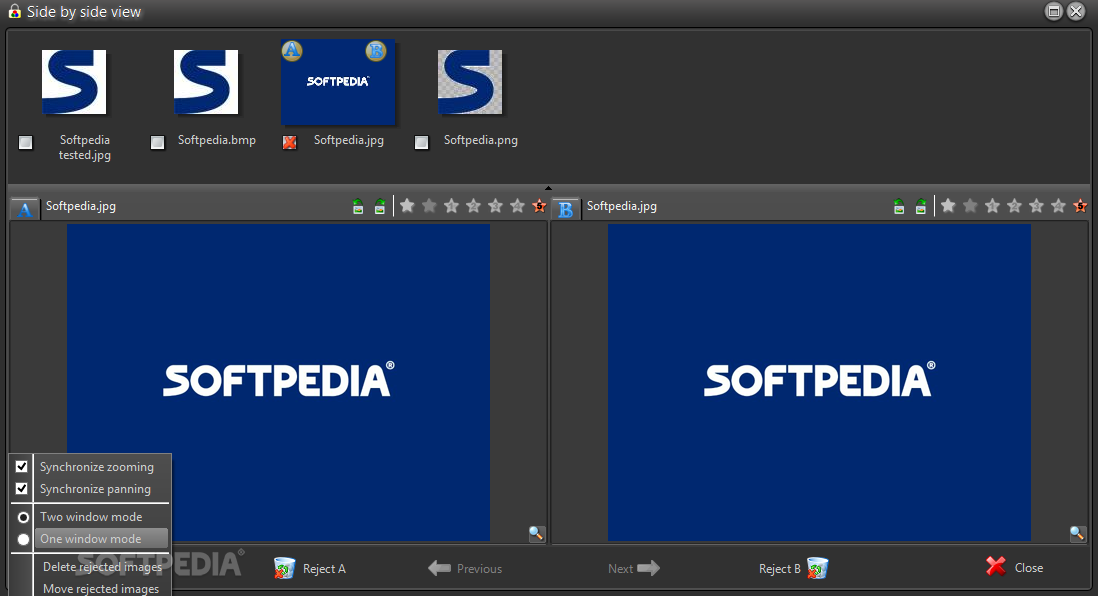
Task: Click the Softpedia.jpg file name in panel A header
Action: point(81,206)
